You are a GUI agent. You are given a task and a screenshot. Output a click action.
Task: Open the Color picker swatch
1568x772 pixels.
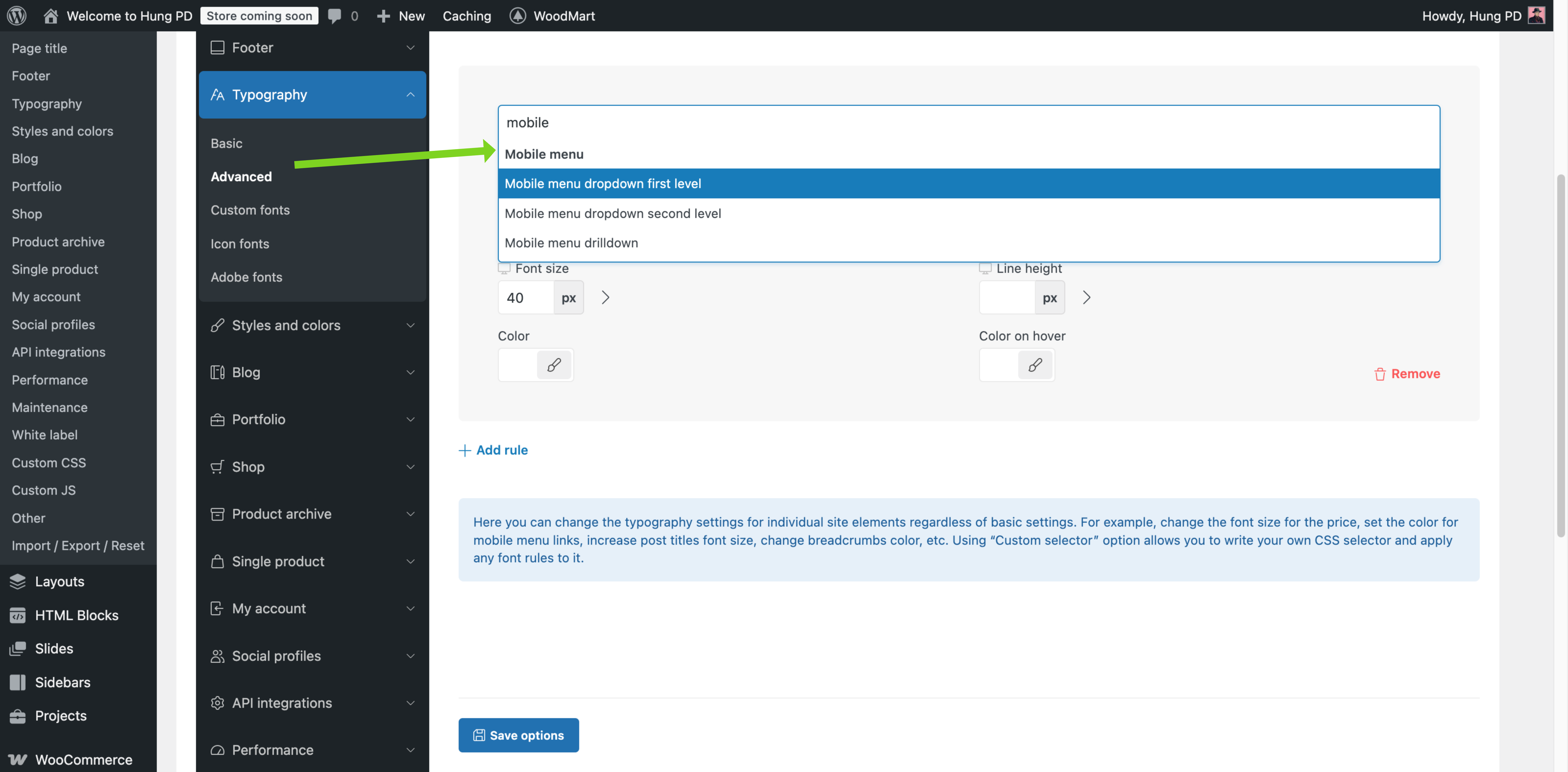click(518, 365)
